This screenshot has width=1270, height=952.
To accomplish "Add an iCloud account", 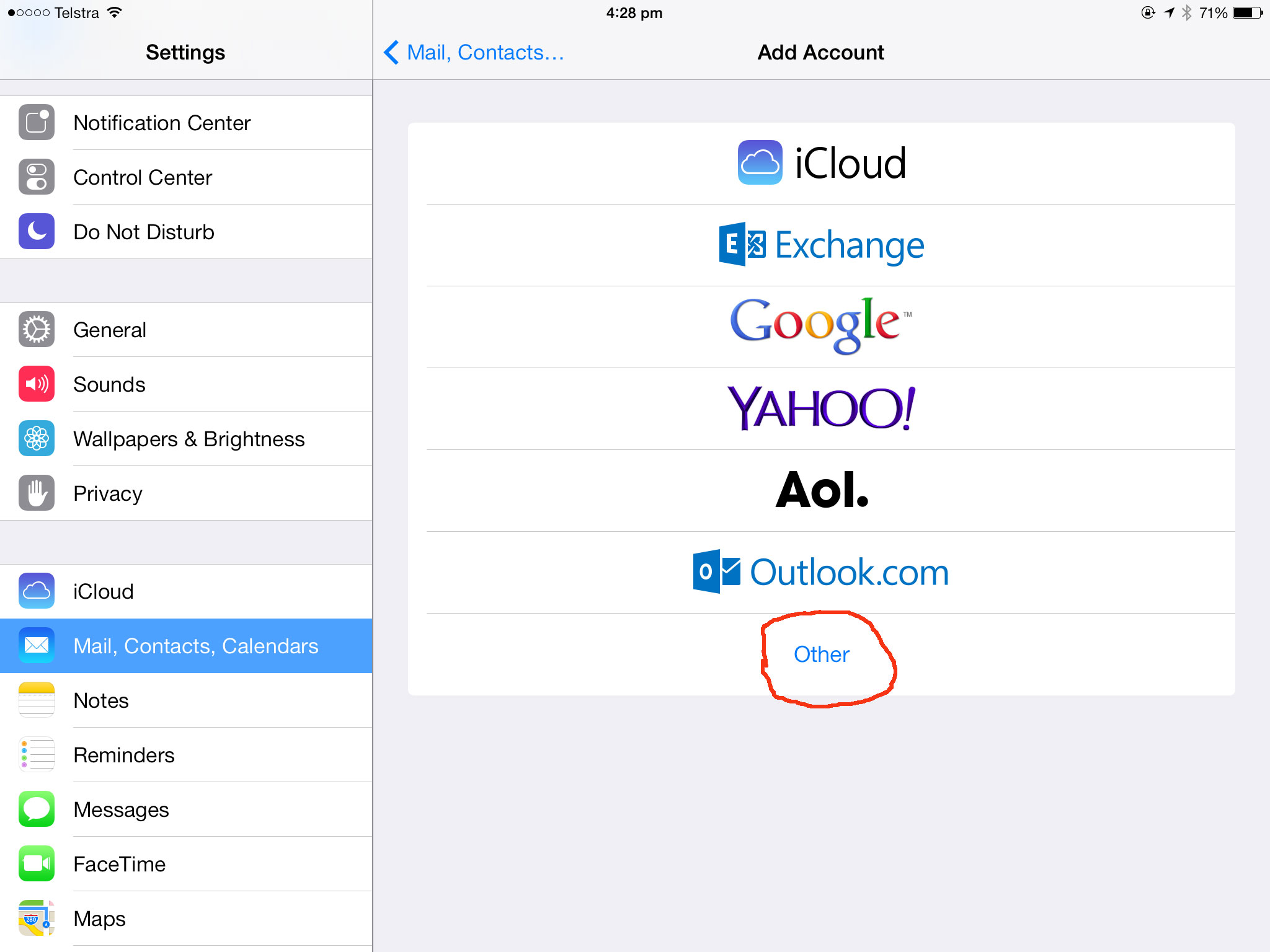I will tap(822, 163).
